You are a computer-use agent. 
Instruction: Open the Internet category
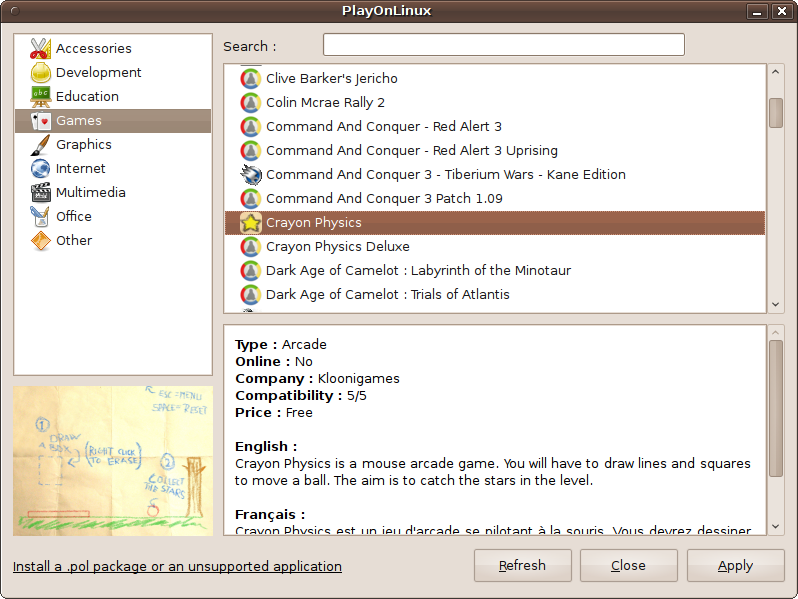(x=80, y=168)
